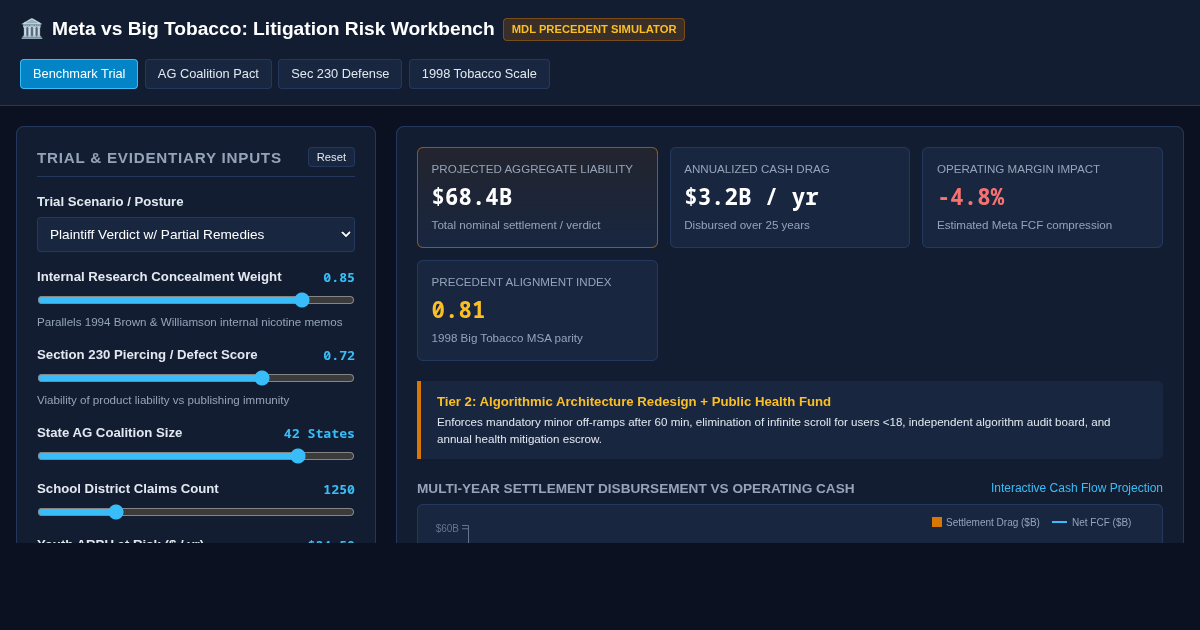
Task: Select the Annualized Cash Drag card
Action: (x=790, y=197)
